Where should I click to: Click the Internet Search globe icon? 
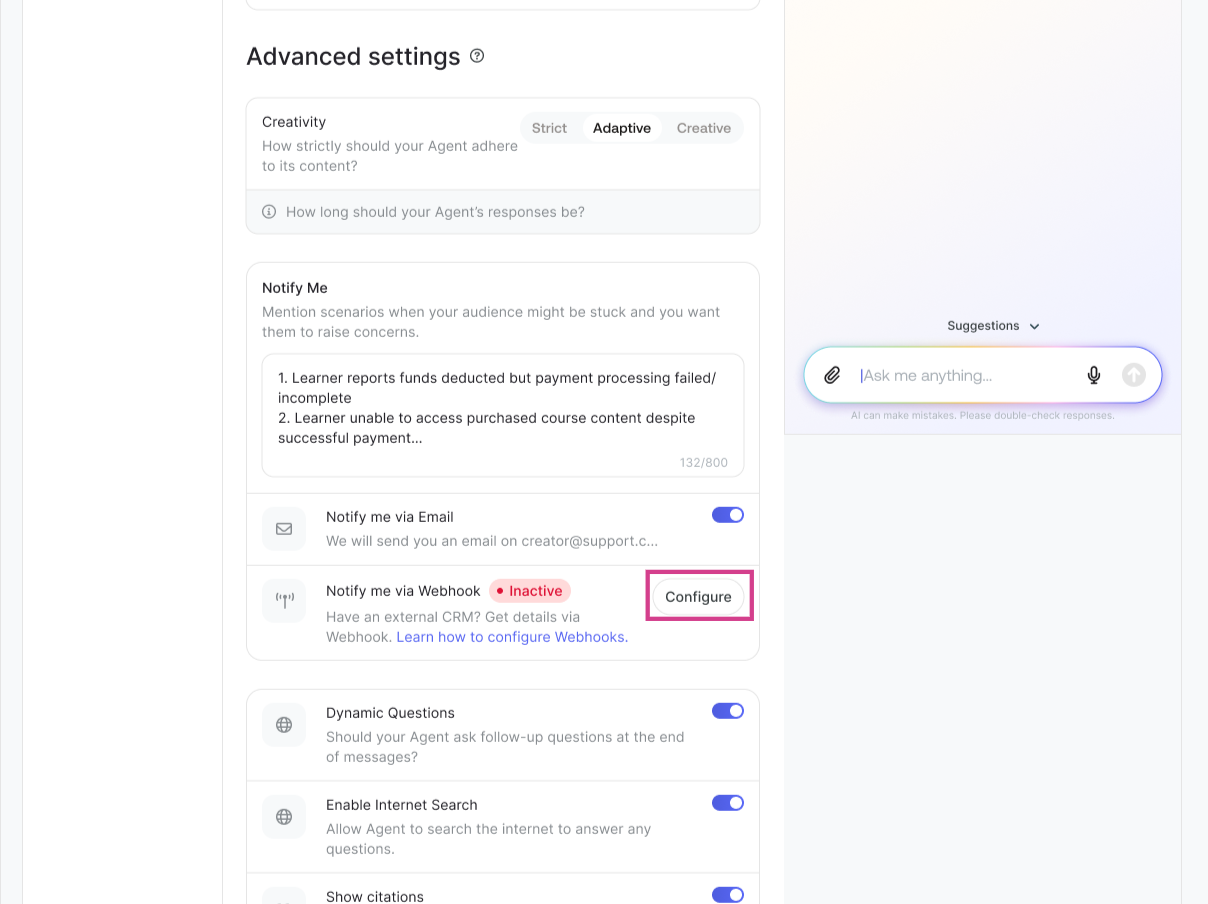(x=284, y=816)
